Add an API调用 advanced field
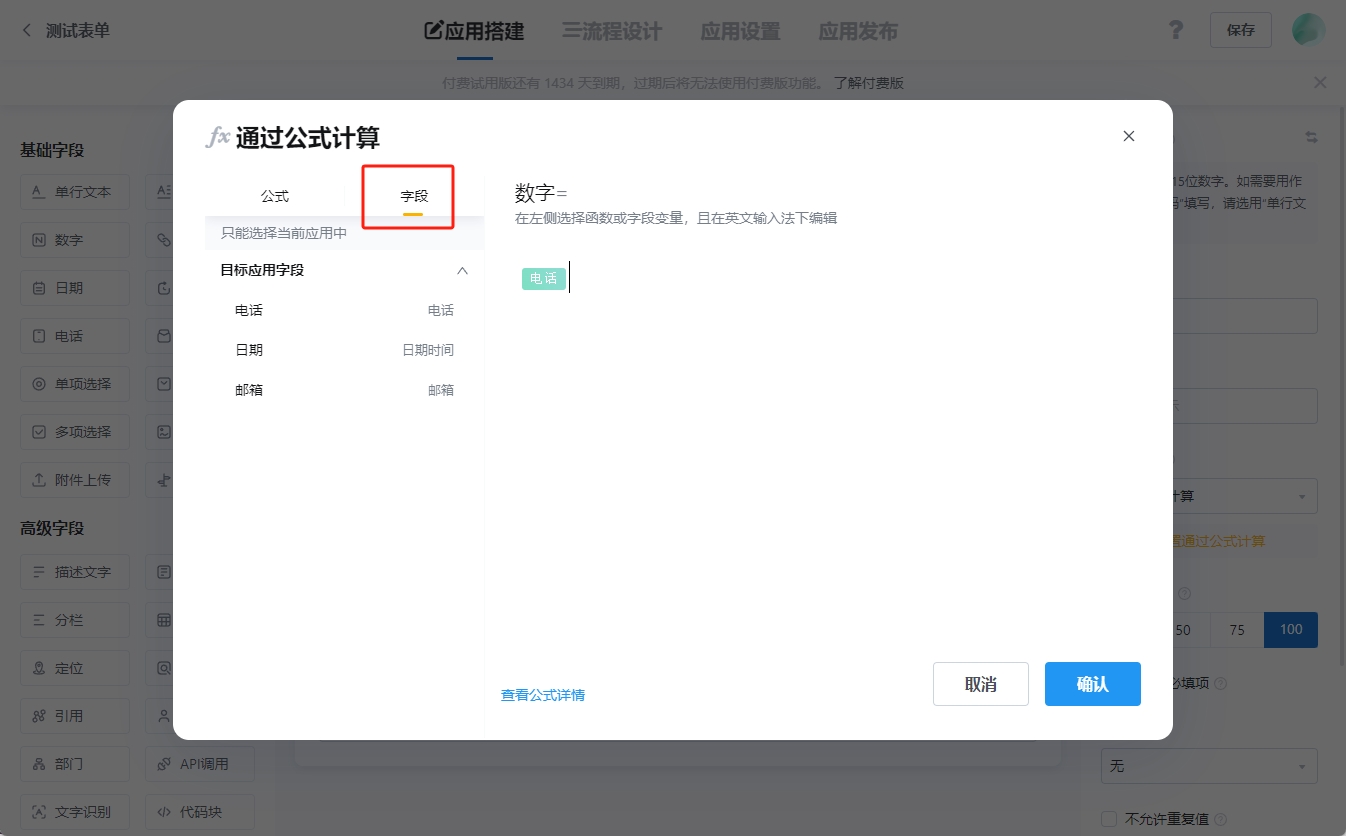This screenshot has width=1346, height=836. point(199,763)
